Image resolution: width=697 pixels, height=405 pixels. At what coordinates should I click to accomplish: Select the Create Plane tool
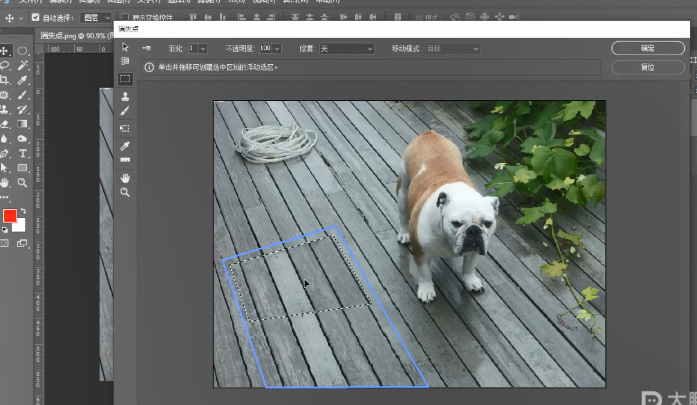[x=125, y=61]
